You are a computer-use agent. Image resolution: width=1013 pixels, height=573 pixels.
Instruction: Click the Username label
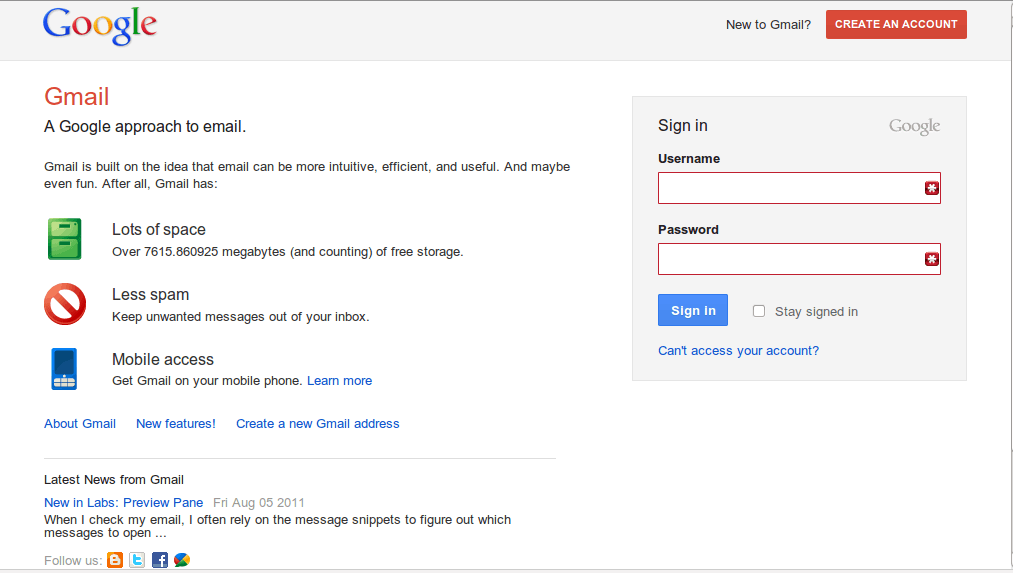[689, 158]
